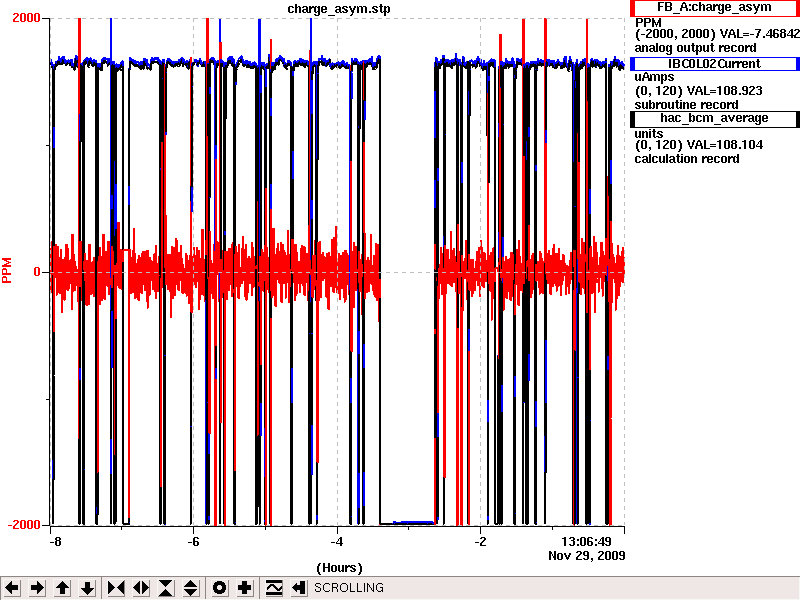Viewport: 800px width, 600px height.
Task: Click the jump-to-current-time arrow icon
Action: point(299,588)
